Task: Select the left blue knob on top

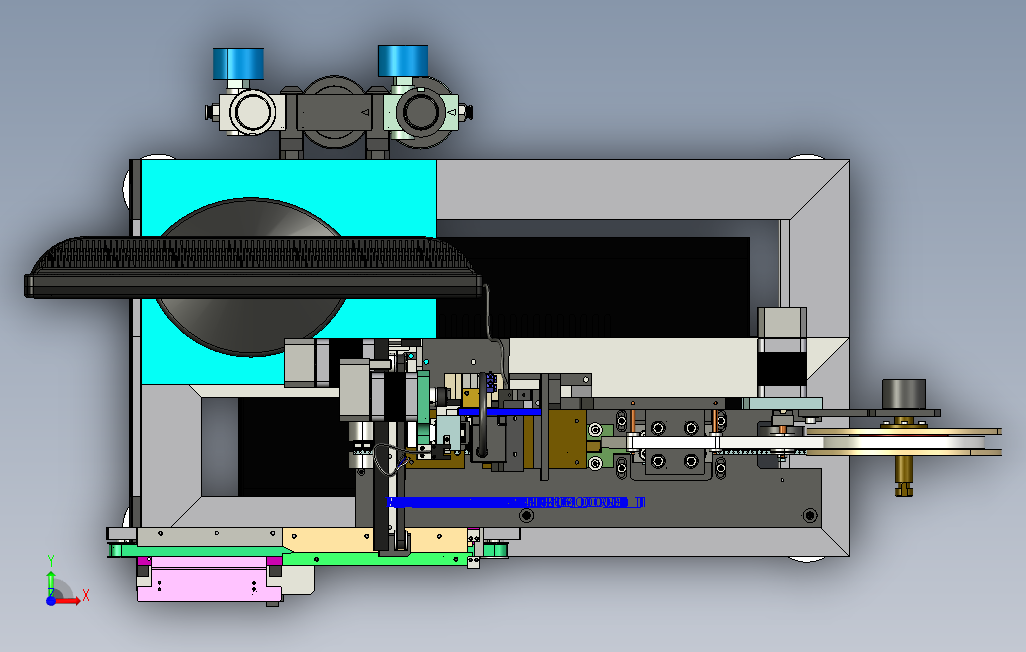Action: pyautogui.click(x=238, y=63)
